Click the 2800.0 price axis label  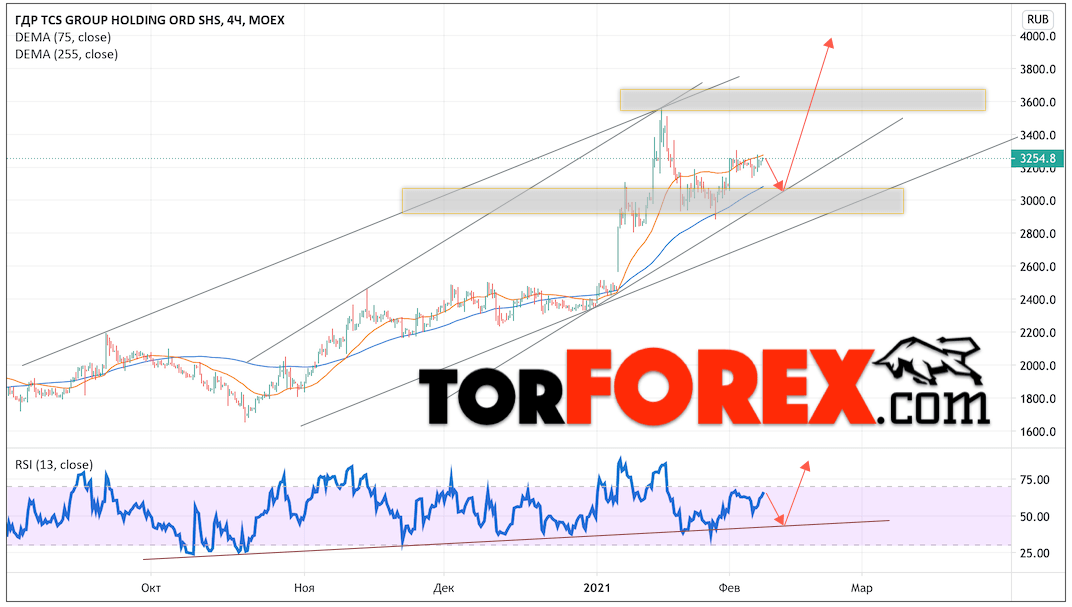tap(1038, 234)
